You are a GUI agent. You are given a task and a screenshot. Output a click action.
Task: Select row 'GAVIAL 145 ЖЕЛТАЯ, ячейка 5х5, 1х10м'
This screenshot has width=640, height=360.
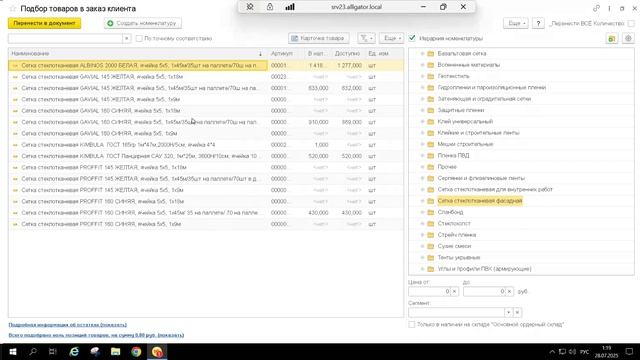206,77
